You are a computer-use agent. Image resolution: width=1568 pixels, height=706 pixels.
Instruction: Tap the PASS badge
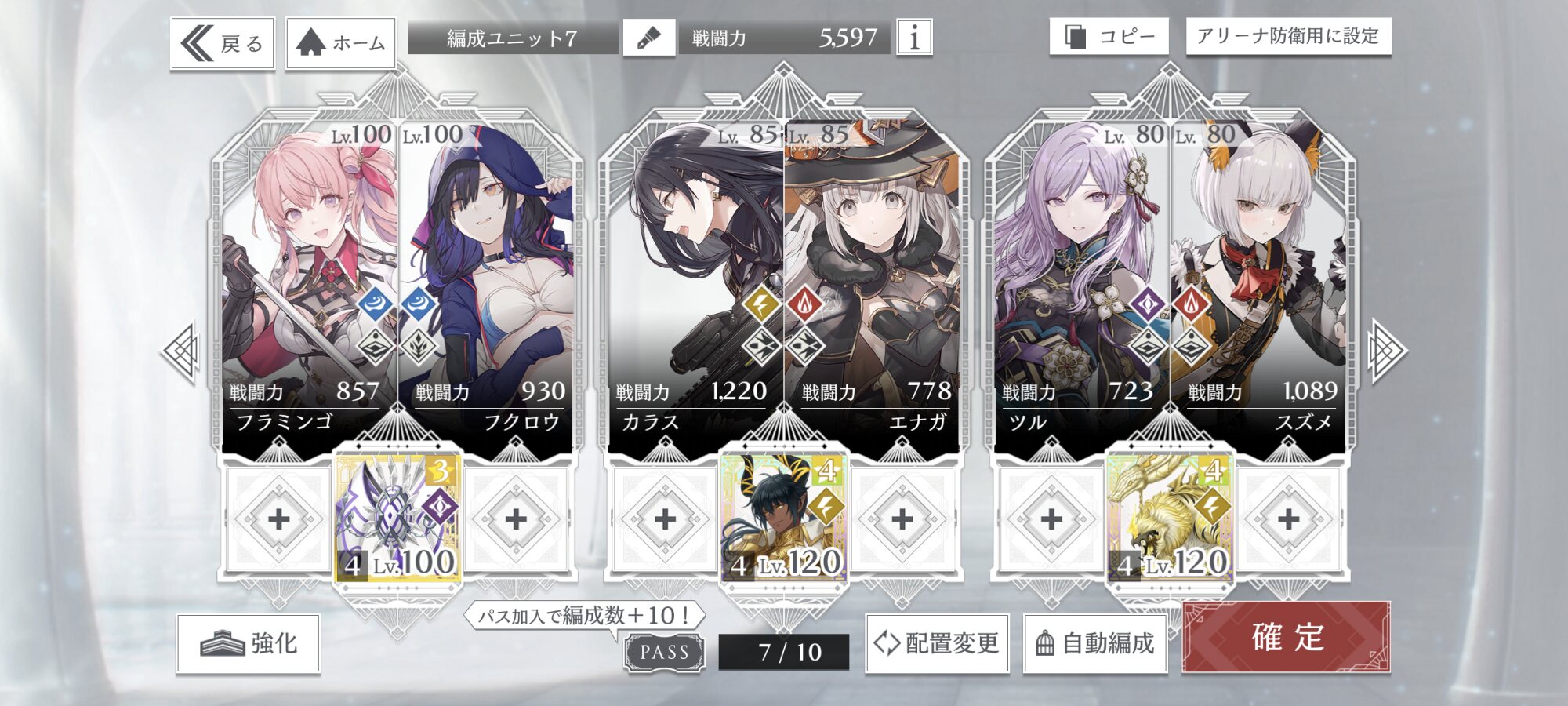pos(664,652)
